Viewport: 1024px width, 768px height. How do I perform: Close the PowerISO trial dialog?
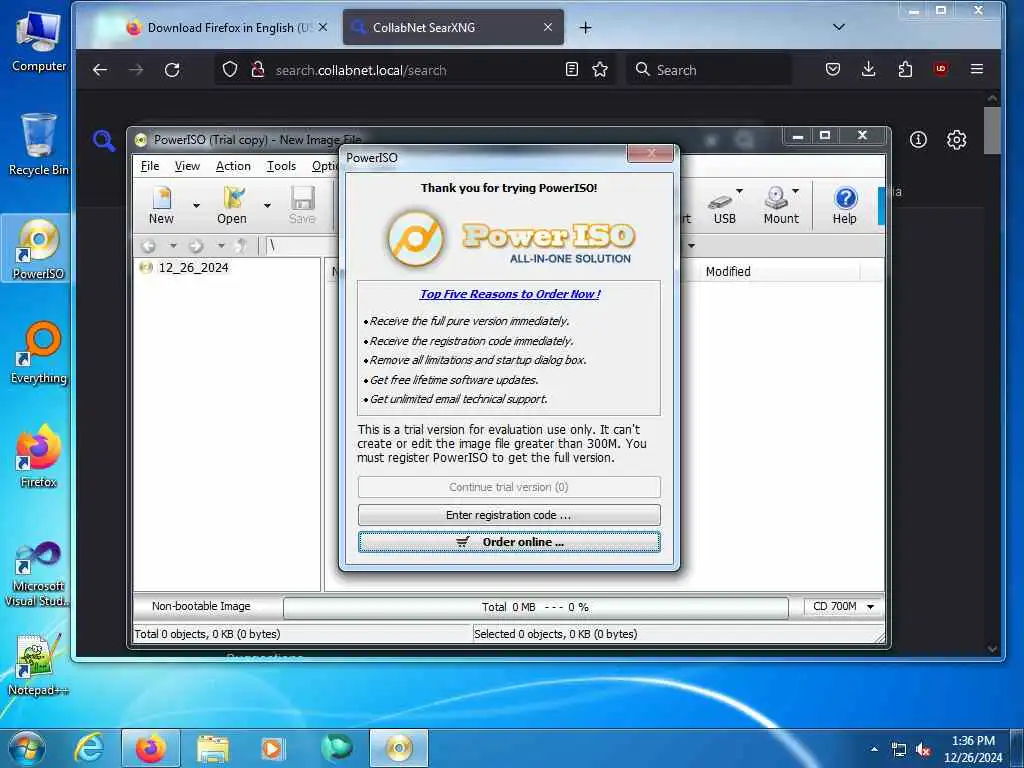tap(650, 153)
